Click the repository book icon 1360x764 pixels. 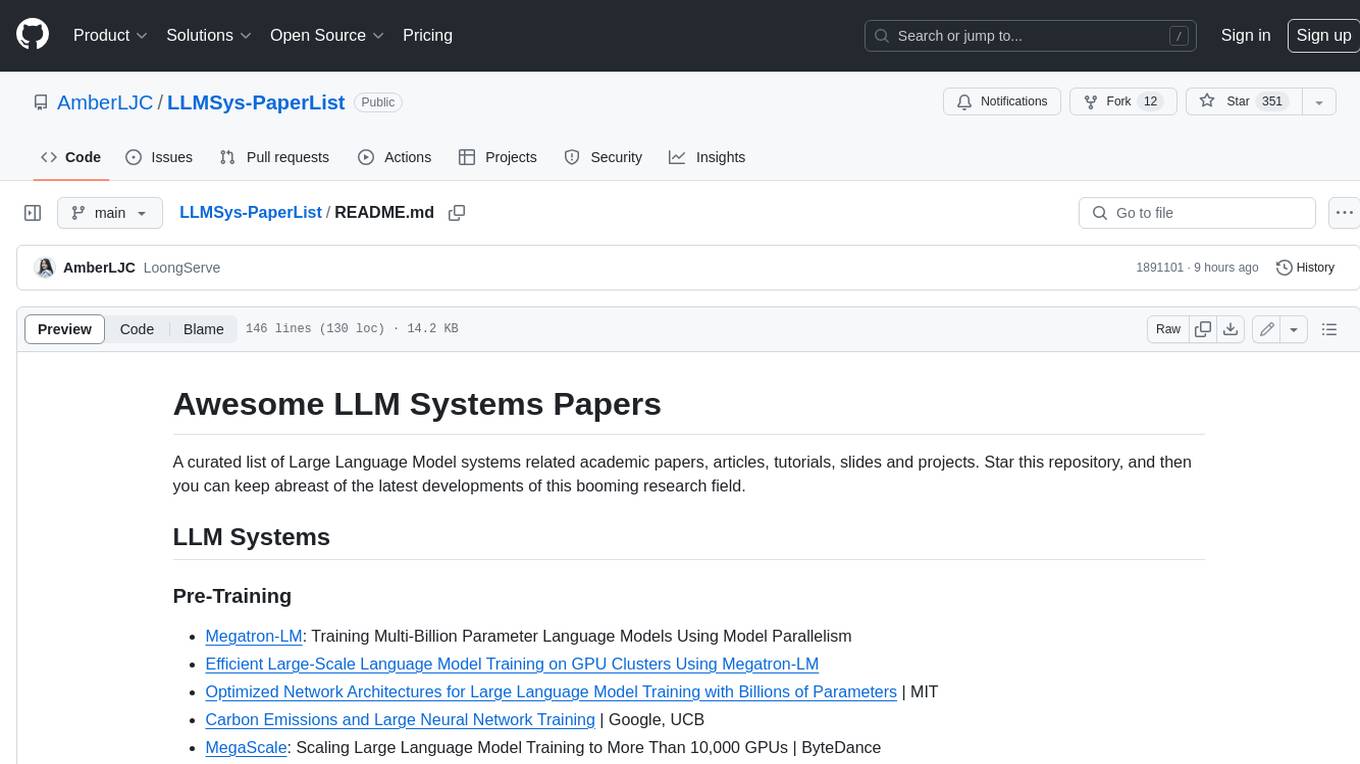tap(41, 102)
